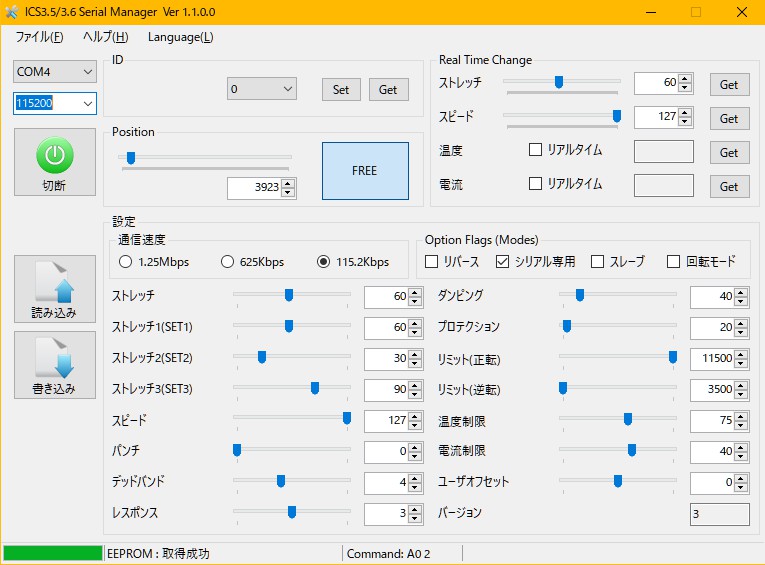This screenshot has width=765, height=565.
Task: Increase ダンピング value with up arrow
Action: click(741, 292)
